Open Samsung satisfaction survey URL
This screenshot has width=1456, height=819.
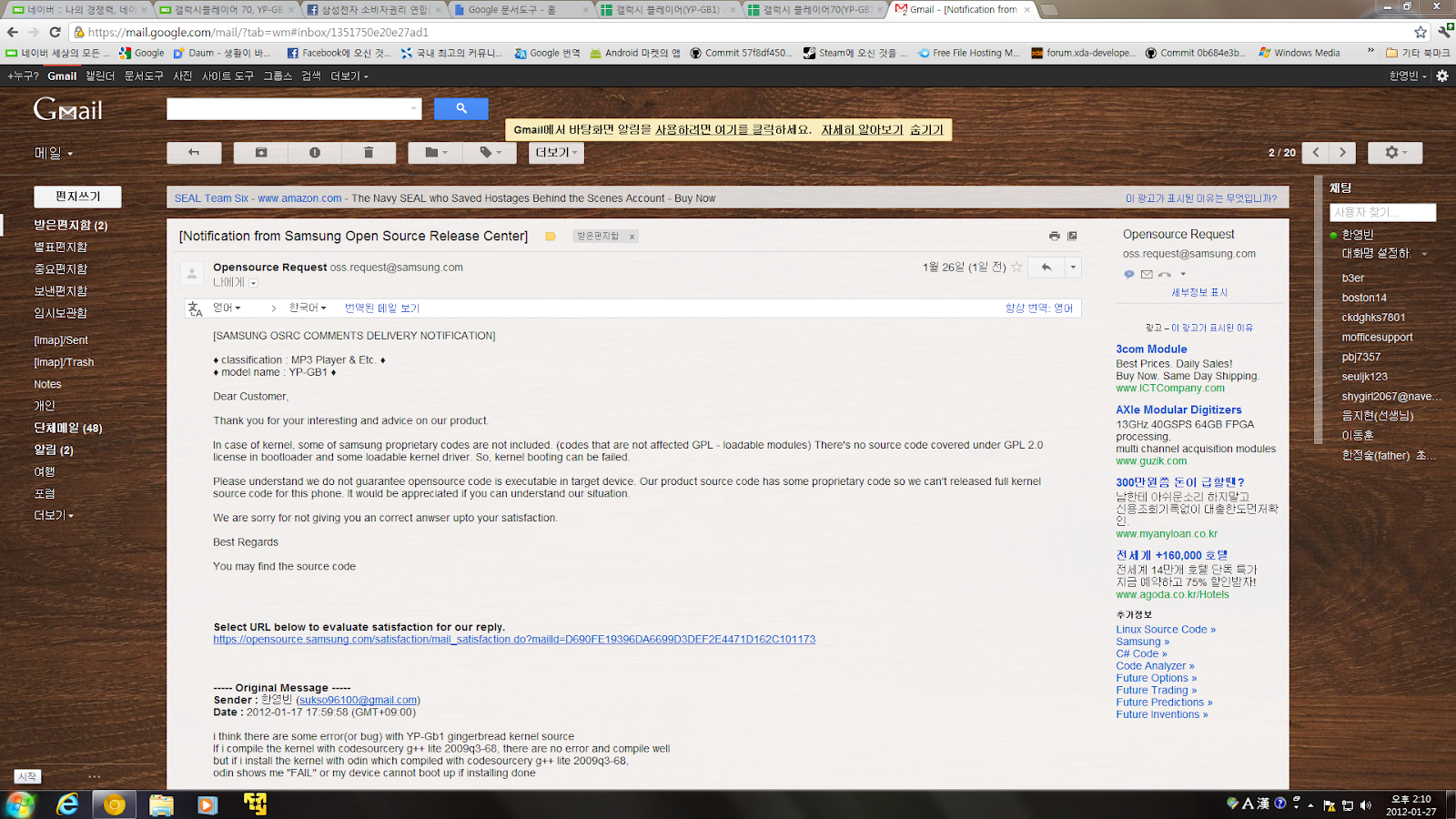[x=514, y=640]
